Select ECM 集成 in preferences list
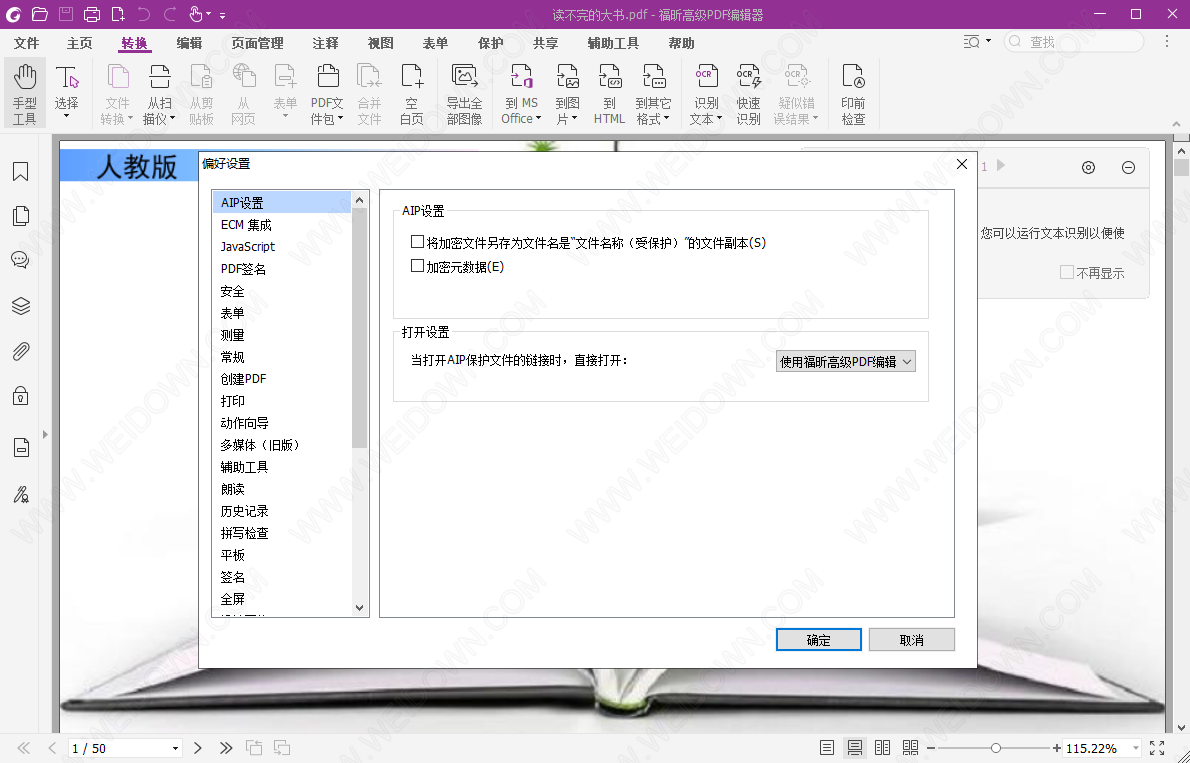This screenshot has width=1190, height=763. pos(282,225)
